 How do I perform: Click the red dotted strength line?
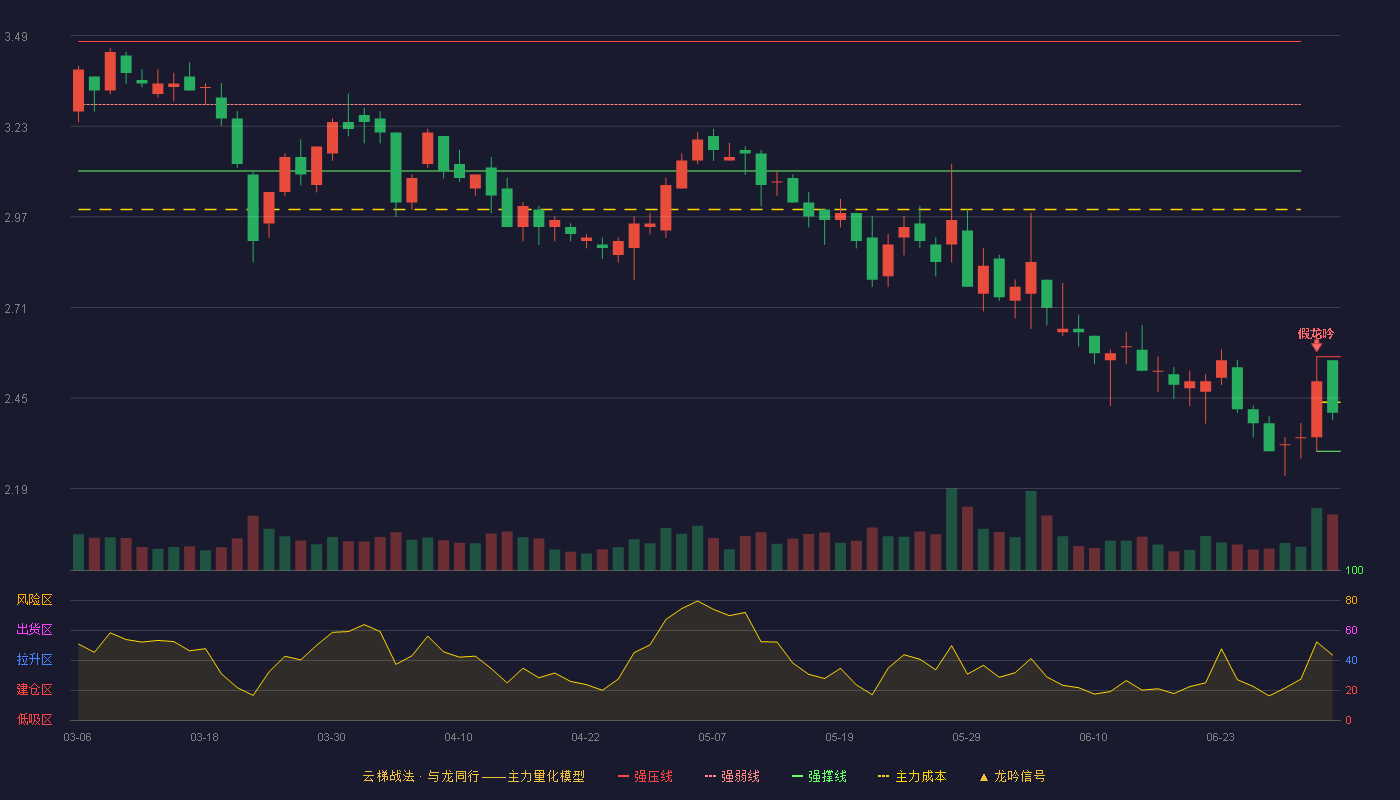click(690, 104)
